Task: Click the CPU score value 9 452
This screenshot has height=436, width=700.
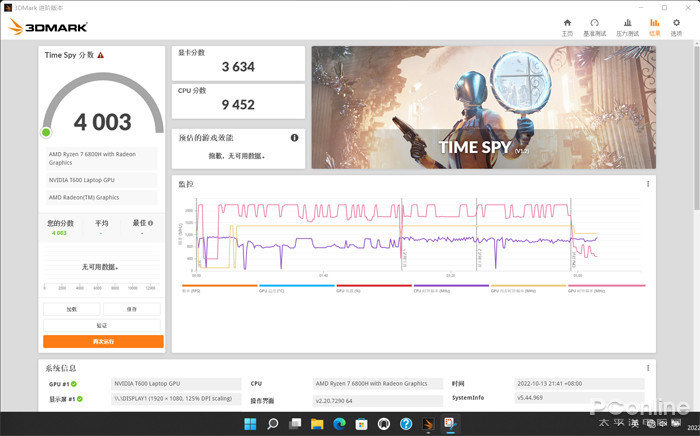Action: pyautogui.click(x=238, y=105)
